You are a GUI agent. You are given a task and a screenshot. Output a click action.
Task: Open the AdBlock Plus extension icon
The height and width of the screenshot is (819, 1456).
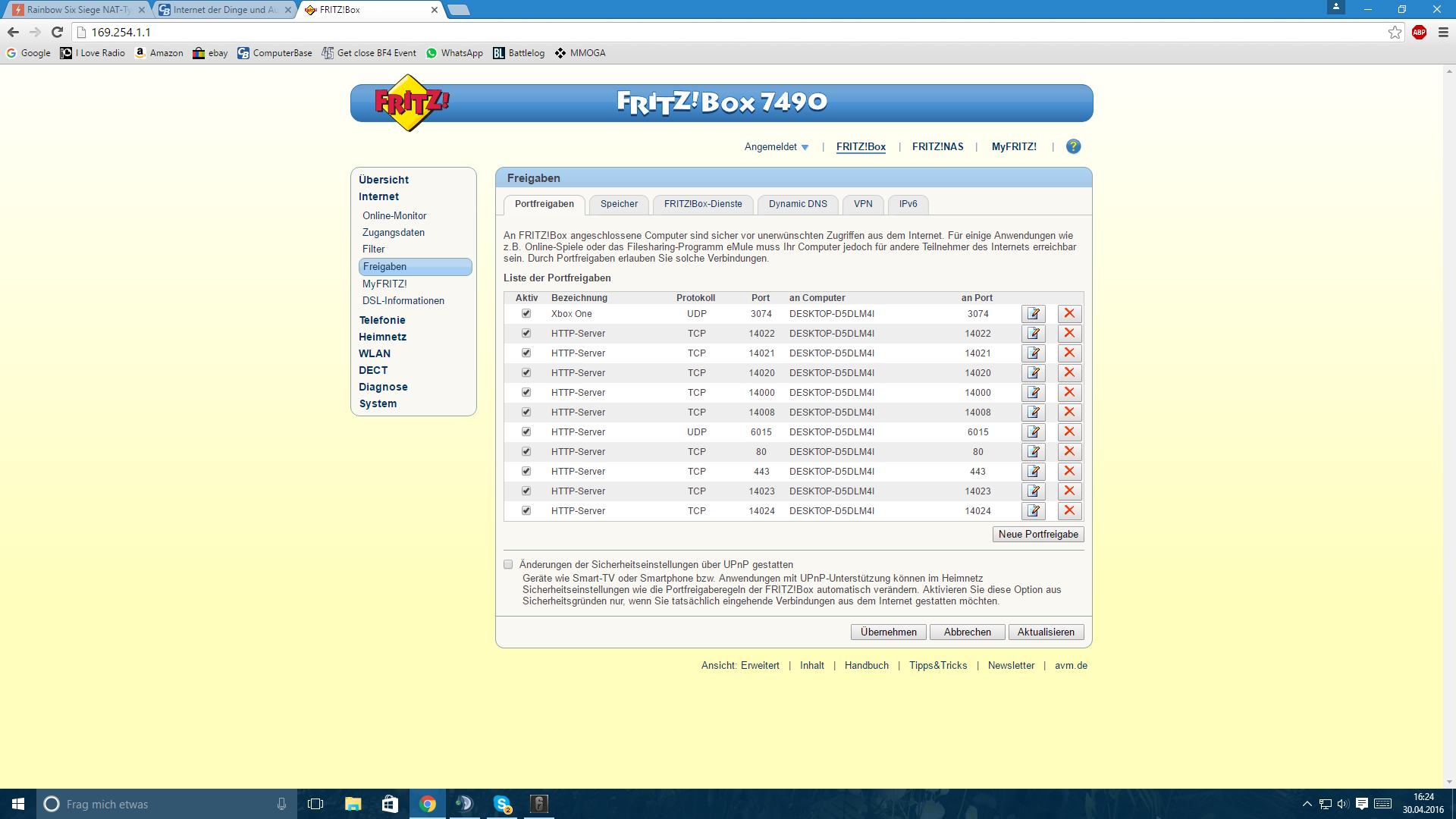1419,32
